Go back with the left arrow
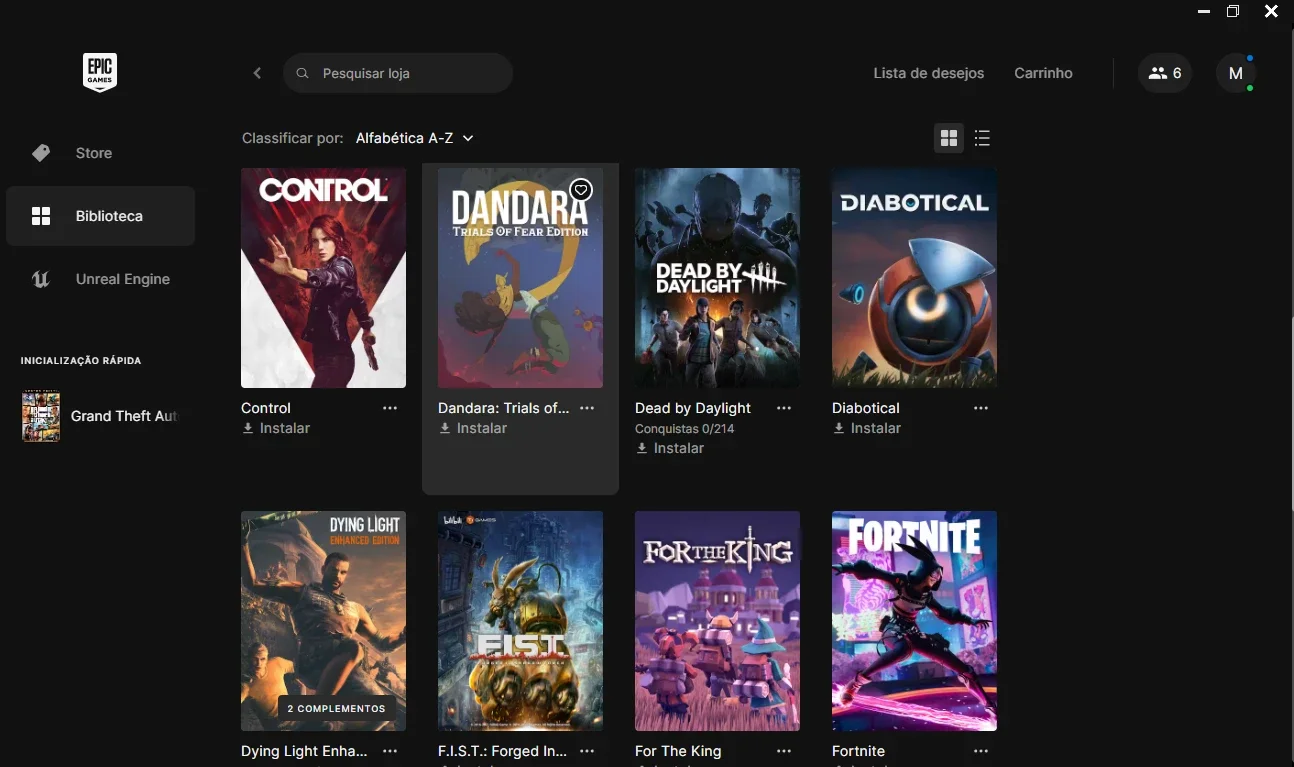 (257, 73)
